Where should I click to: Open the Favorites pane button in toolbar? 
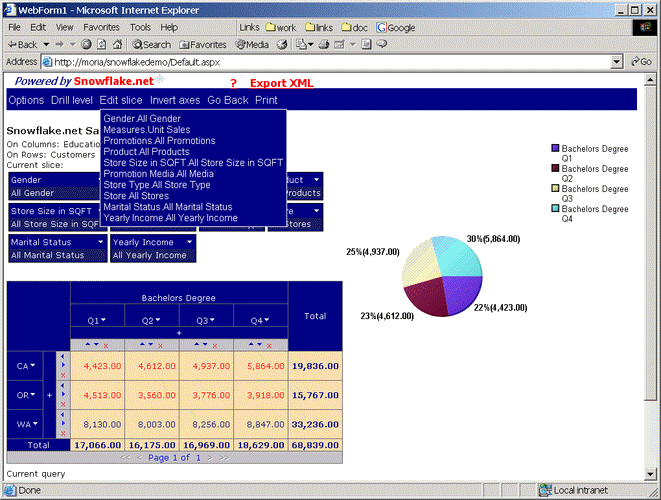tap(203, 44)
